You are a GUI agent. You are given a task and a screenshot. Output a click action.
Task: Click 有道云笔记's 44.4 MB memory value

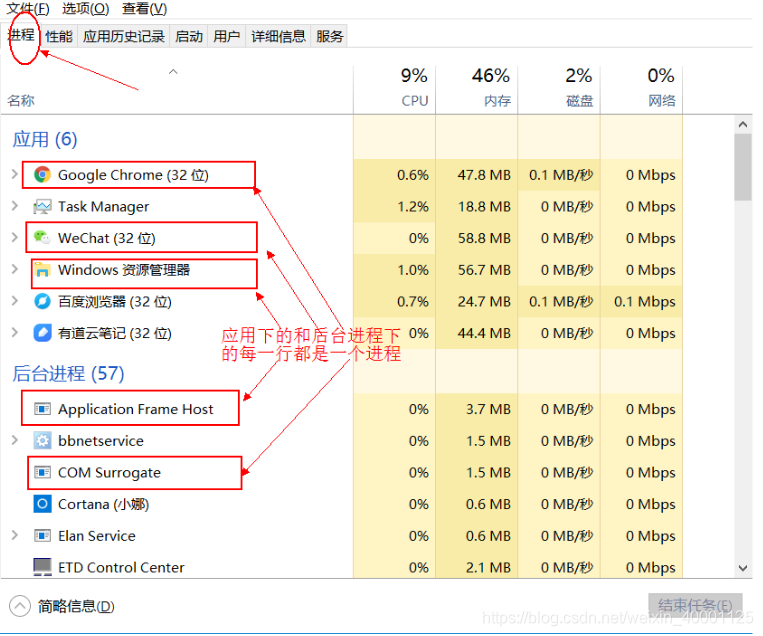[484, 333]
